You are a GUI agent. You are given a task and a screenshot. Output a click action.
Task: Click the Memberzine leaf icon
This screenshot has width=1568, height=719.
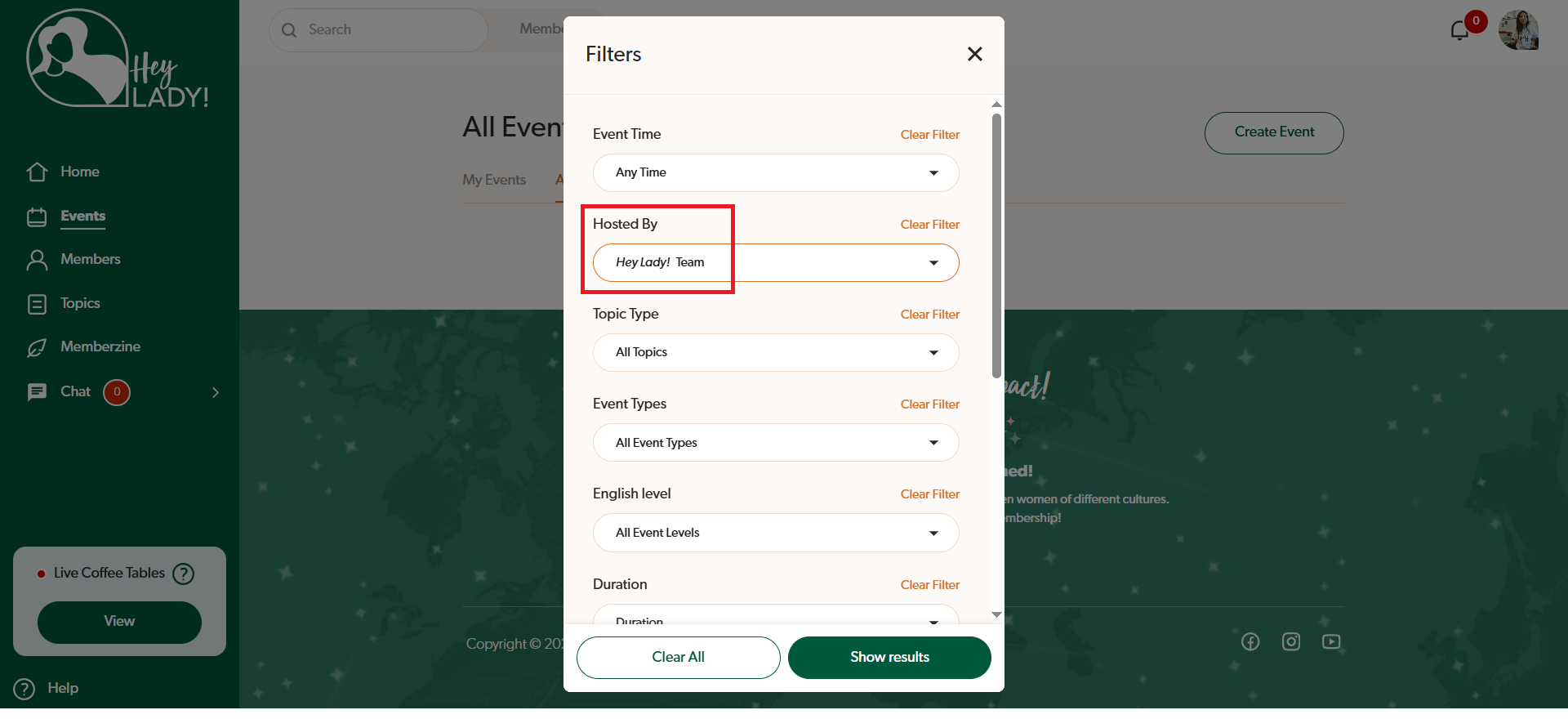(38, 347)
